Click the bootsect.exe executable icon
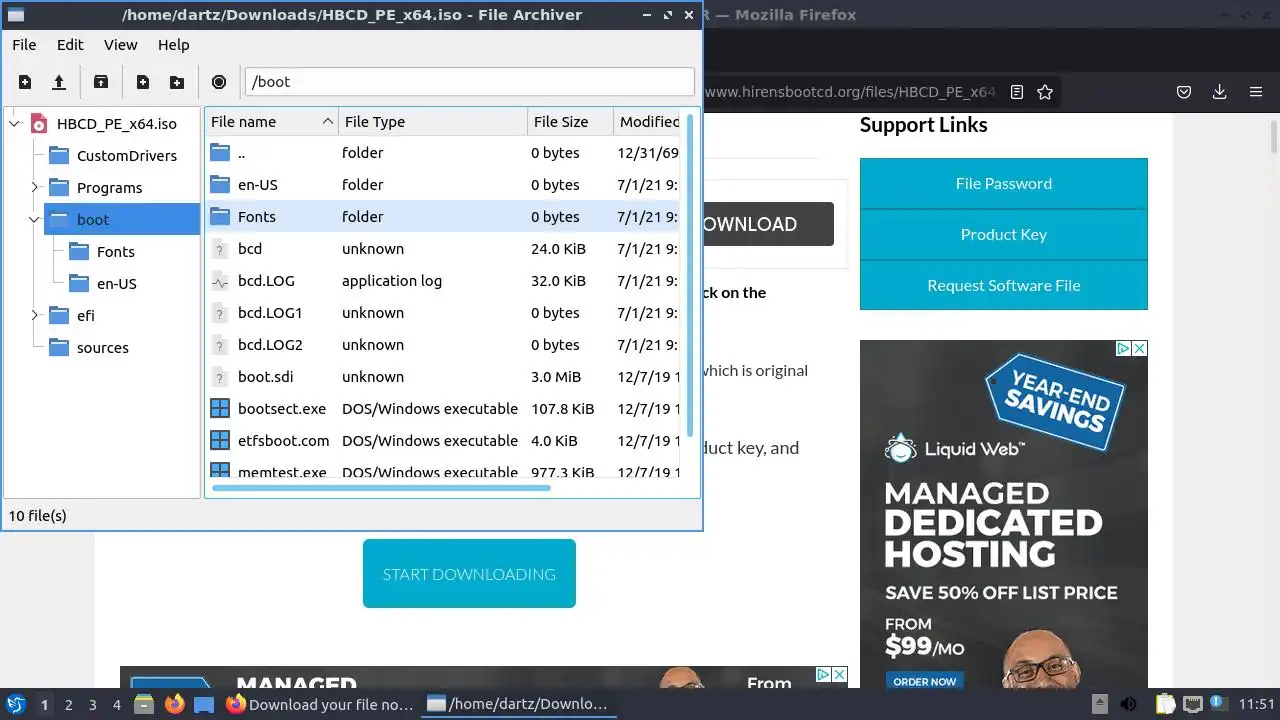The image size is (1280, 720). point(220,408)
